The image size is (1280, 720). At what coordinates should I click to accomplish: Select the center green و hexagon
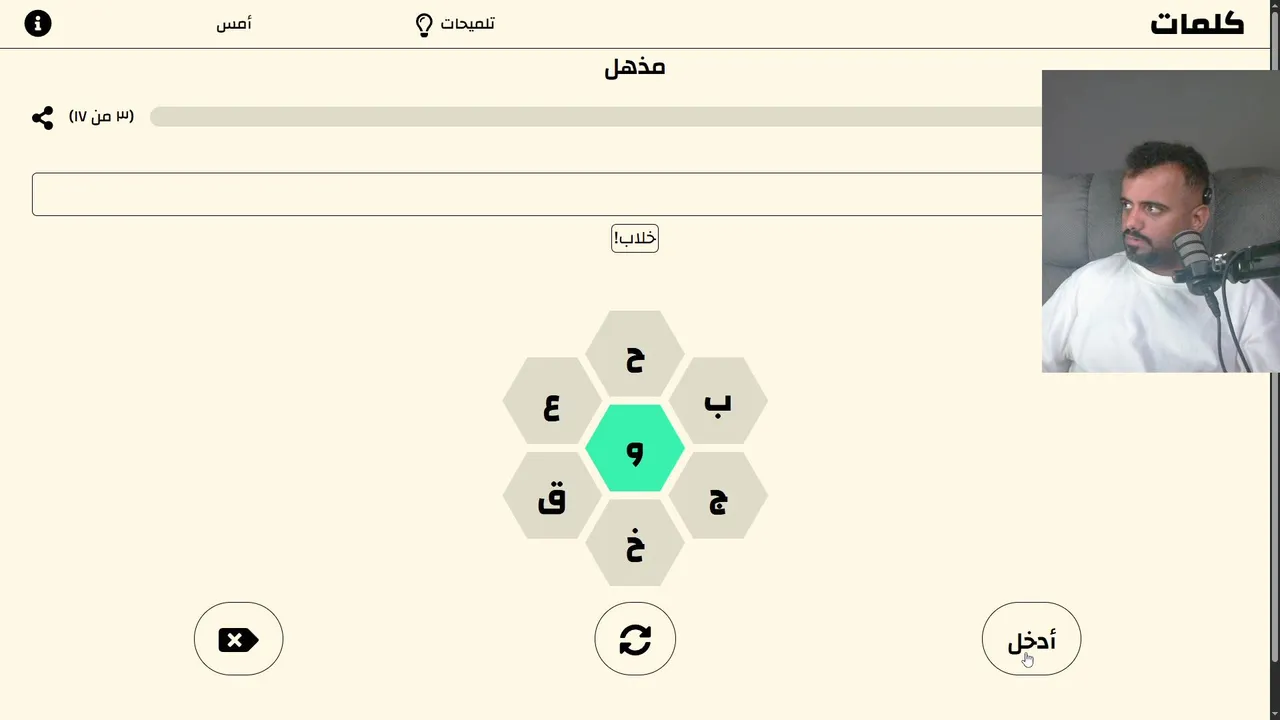coord(635,449)
